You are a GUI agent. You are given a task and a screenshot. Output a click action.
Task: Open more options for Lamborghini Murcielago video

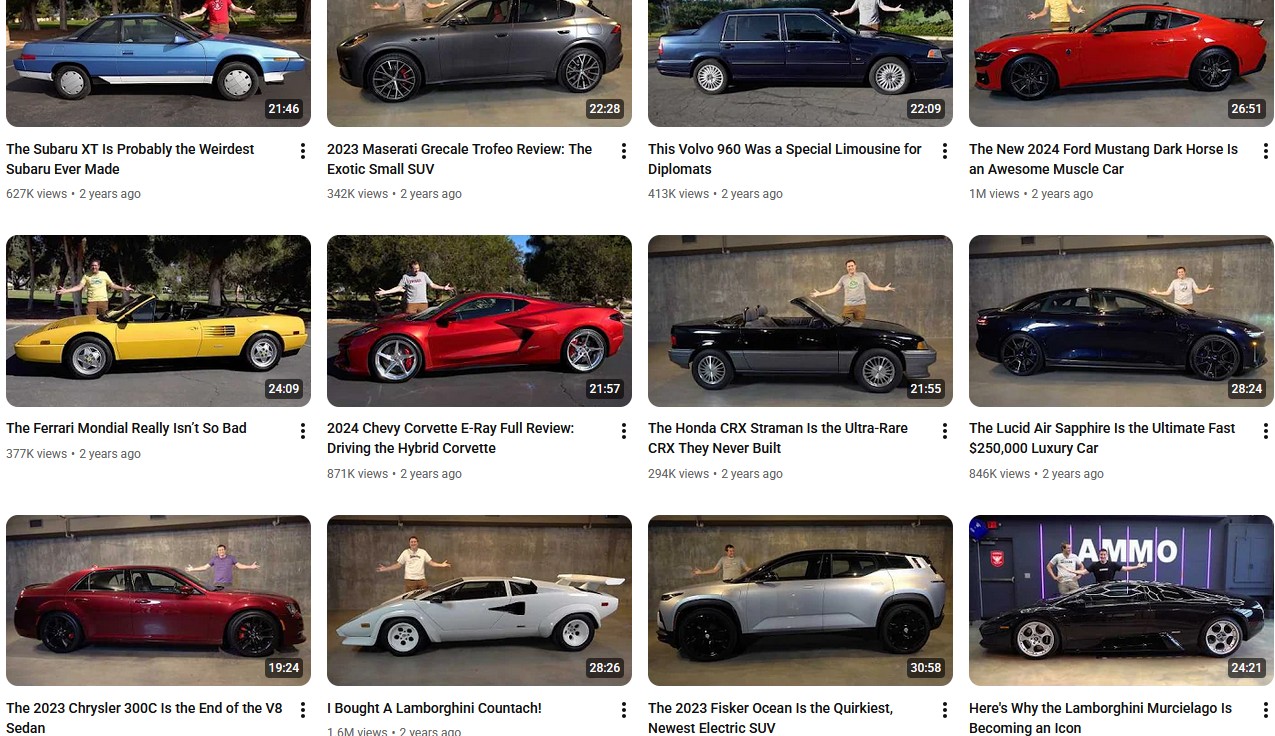pyautogui.click(x=1265, y=710)
